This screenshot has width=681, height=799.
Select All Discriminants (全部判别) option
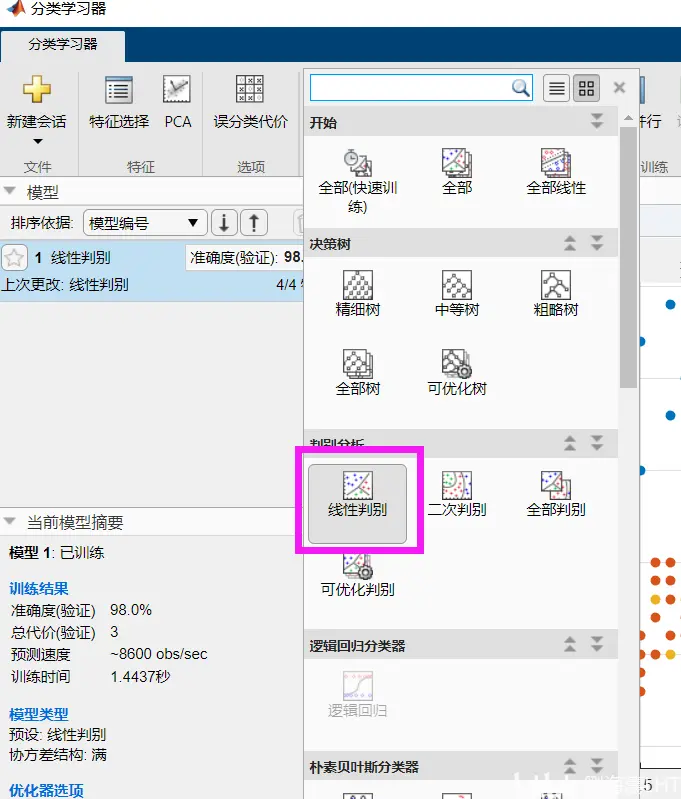(x=556, y=494)
